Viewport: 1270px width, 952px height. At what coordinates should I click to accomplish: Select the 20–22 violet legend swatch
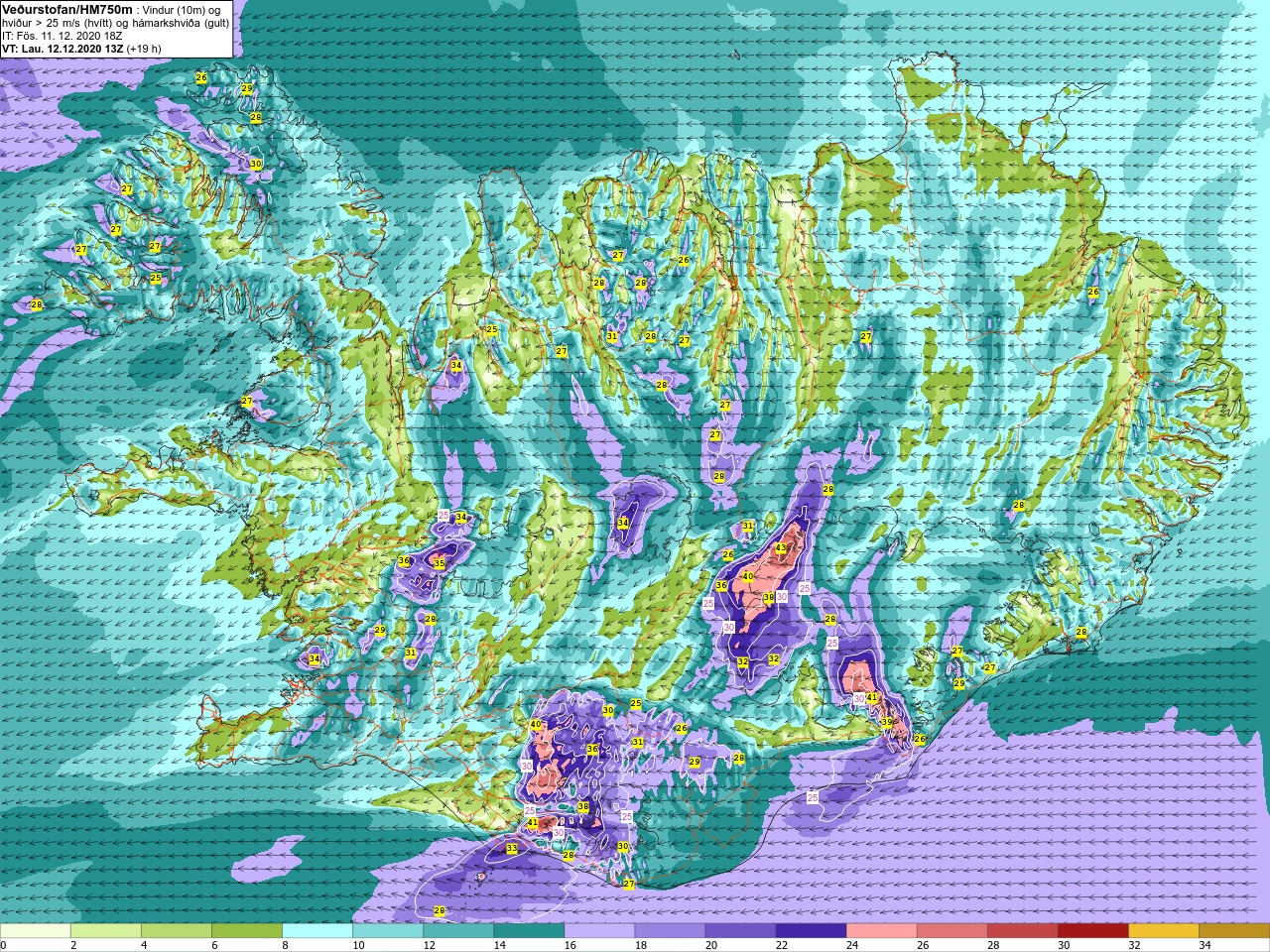[740, 931]
